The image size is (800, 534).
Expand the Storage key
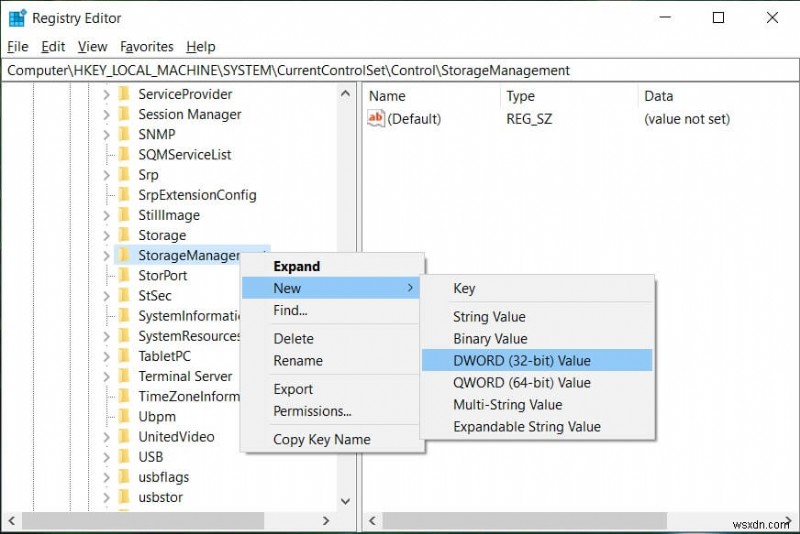click(x=106, y=236)
